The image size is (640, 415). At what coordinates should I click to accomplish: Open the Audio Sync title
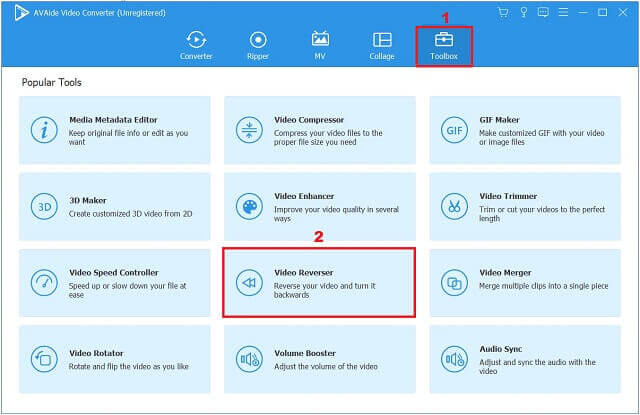500,349
